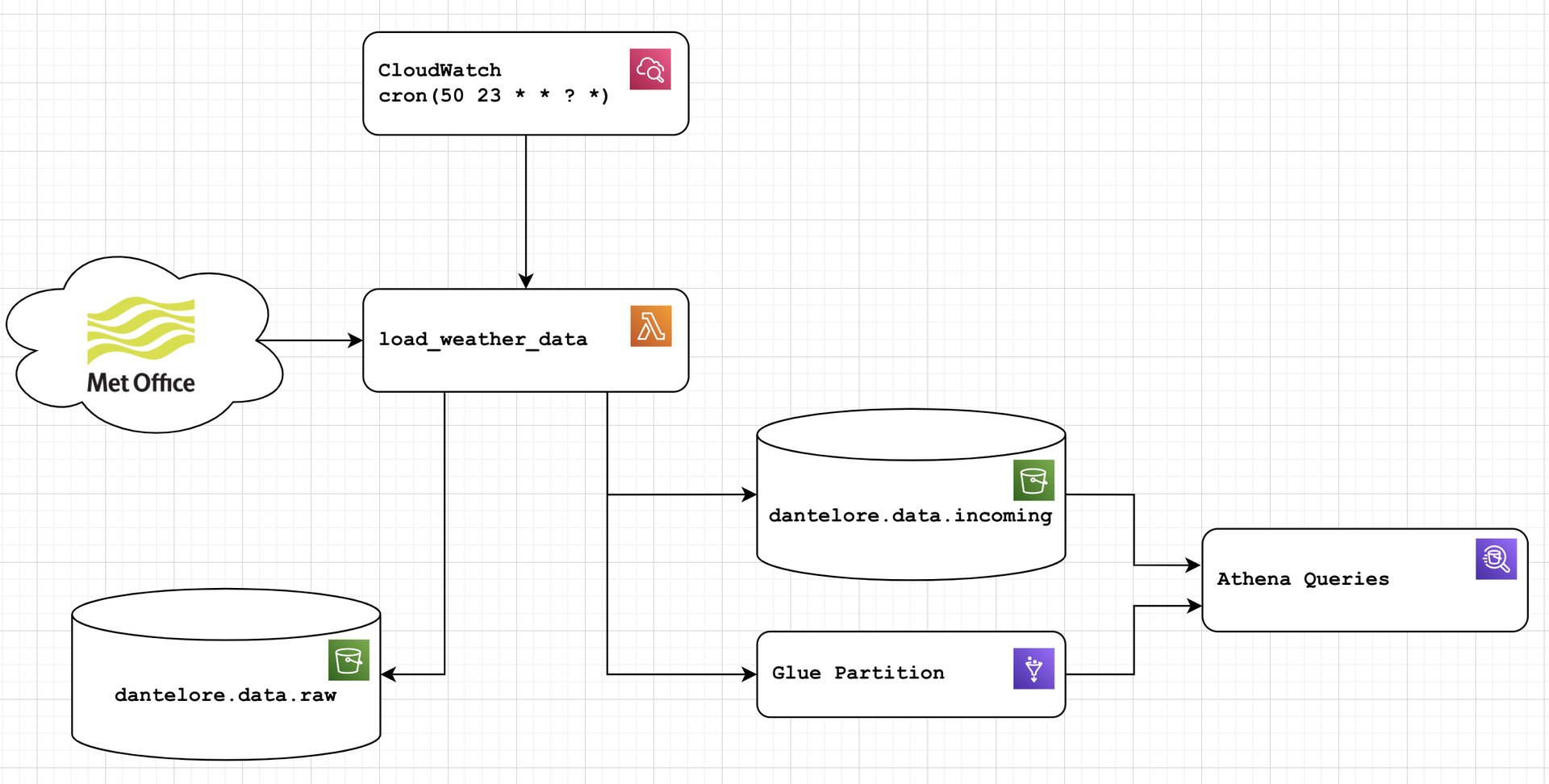Click the green Met Office wave logo
This screenshot has width=1549, height=784.
coord(141,329)
